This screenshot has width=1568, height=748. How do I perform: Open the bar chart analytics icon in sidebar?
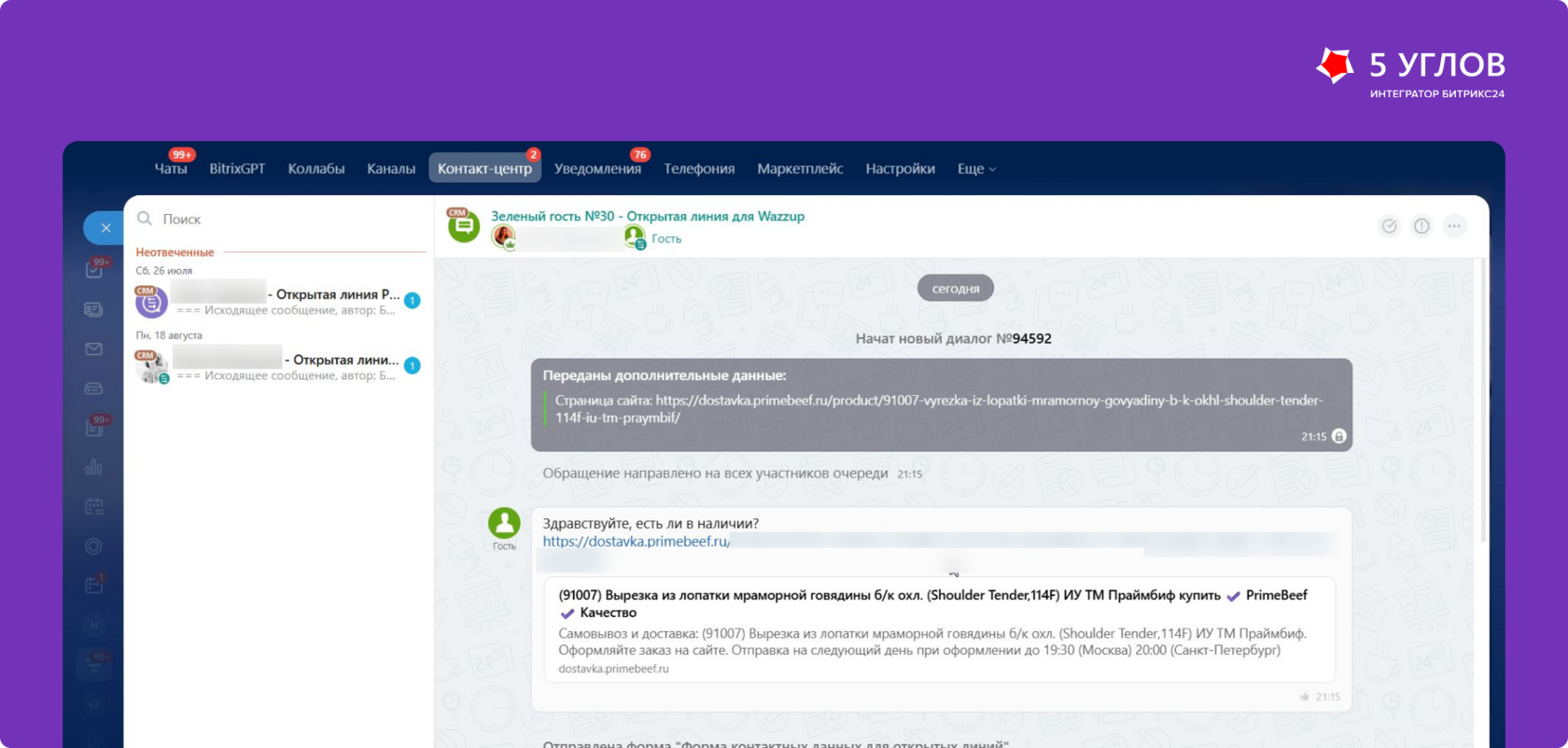93,467
